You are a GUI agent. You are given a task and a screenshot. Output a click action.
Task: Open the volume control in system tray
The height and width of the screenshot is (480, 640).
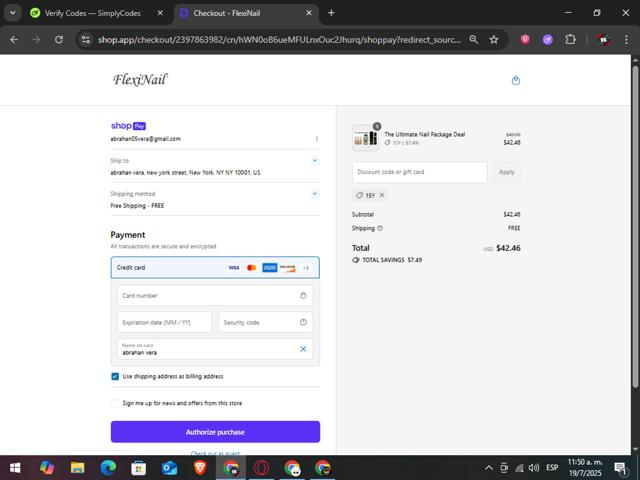tap(534, 468)
